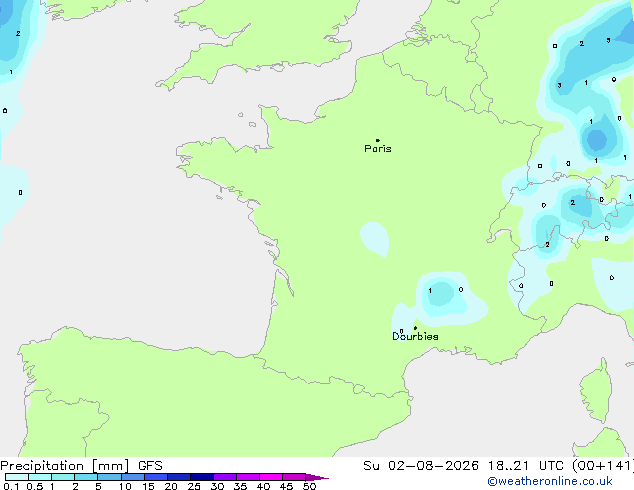Viewport: 634px width, 490px height.
Task: Open the weatheronline.co.uk copyright link
Action: click(550, 481)
